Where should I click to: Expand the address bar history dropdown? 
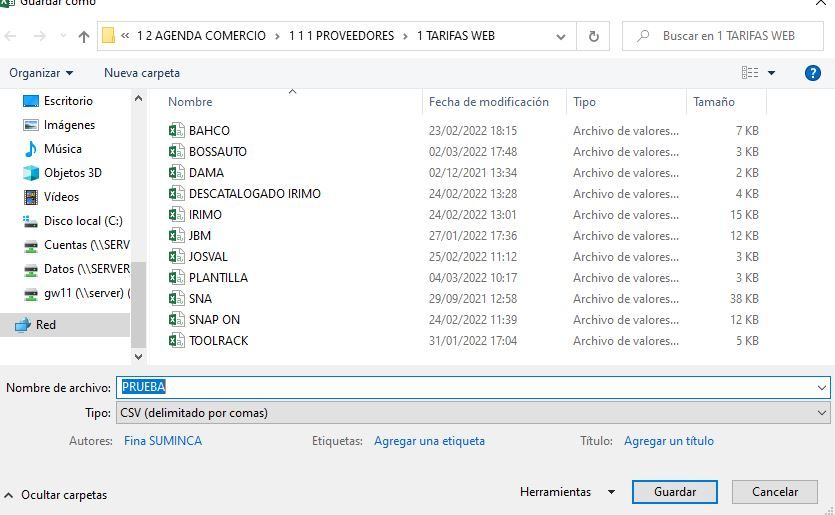coord(561,36)
